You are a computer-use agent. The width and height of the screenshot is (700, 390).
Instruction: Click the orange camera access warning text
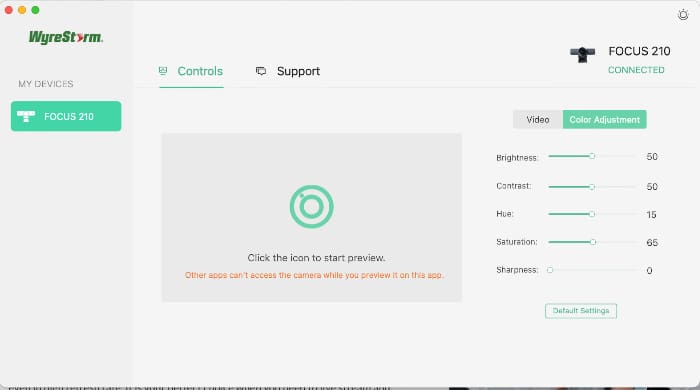314,275
